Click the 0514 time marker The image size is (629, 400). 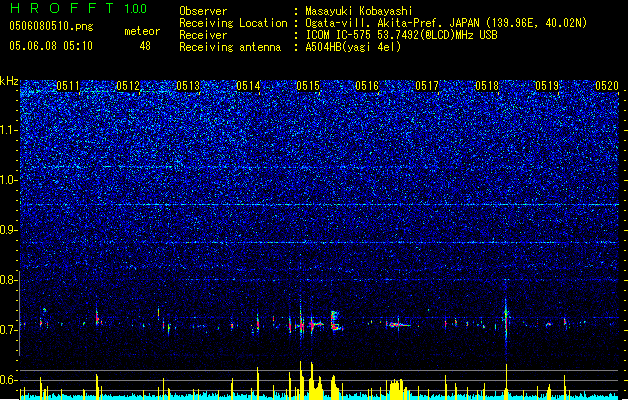tap(248, 86)
